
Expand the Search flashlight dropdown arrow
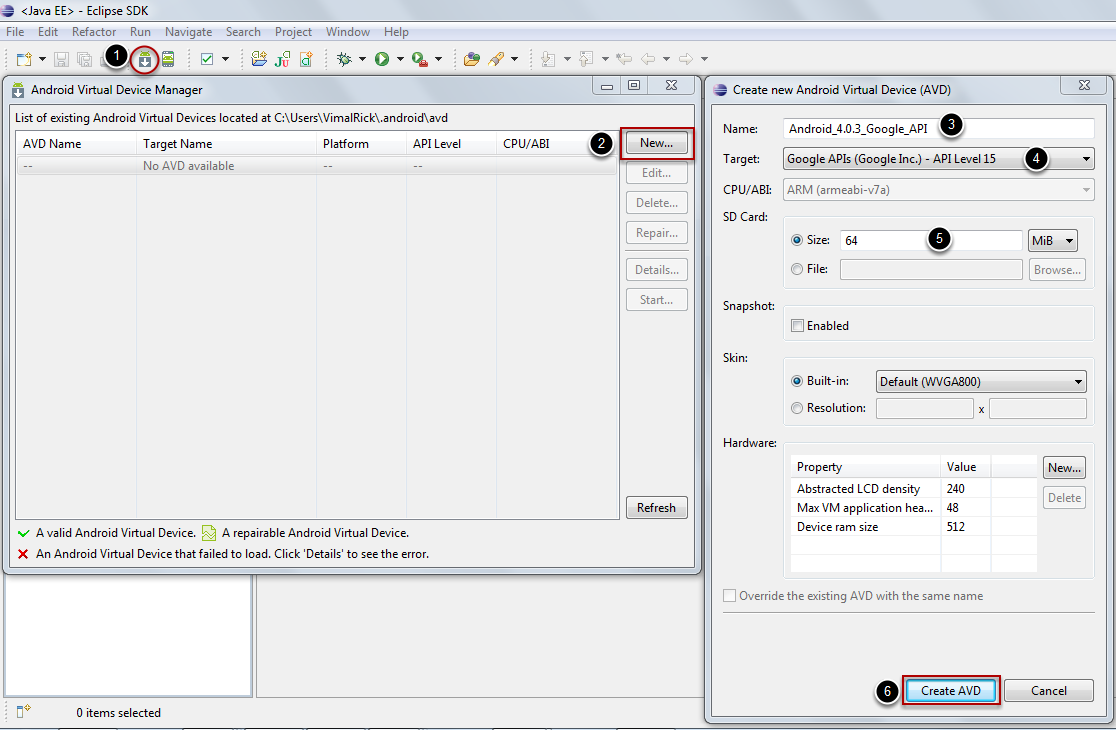(515, 59)
